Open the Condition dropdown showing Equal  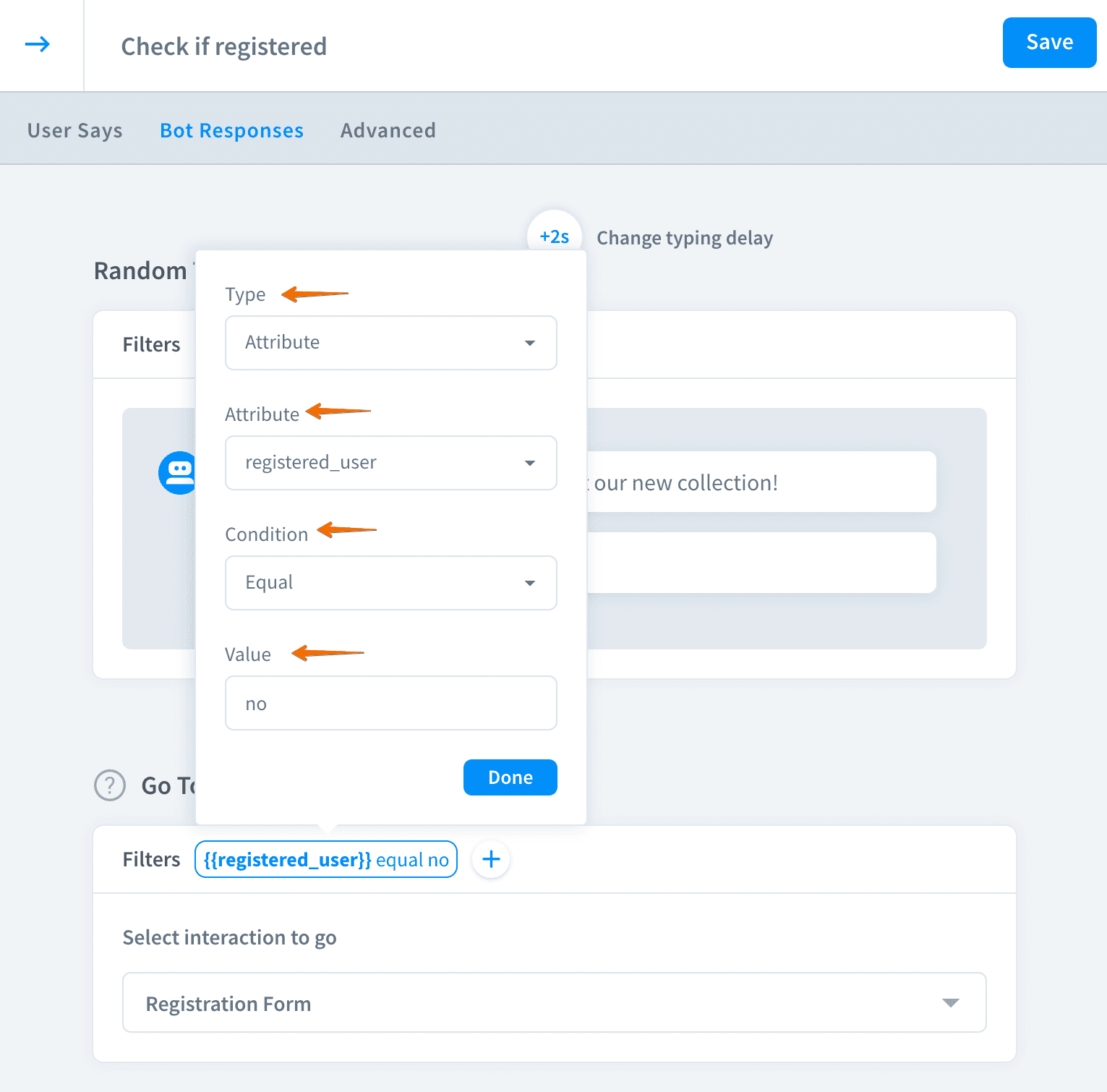click(x=390, y=583)
